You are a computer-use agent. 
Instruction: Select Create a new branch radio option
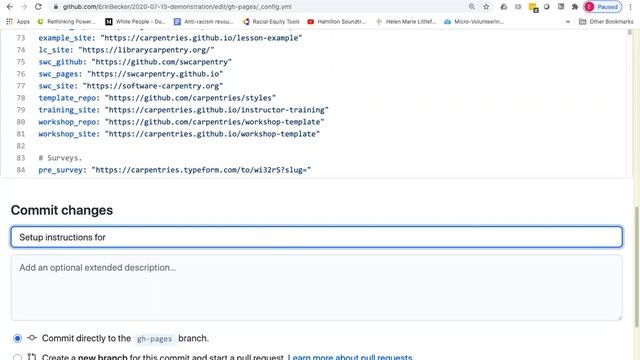pyautogui.click(x=17, y=358)
